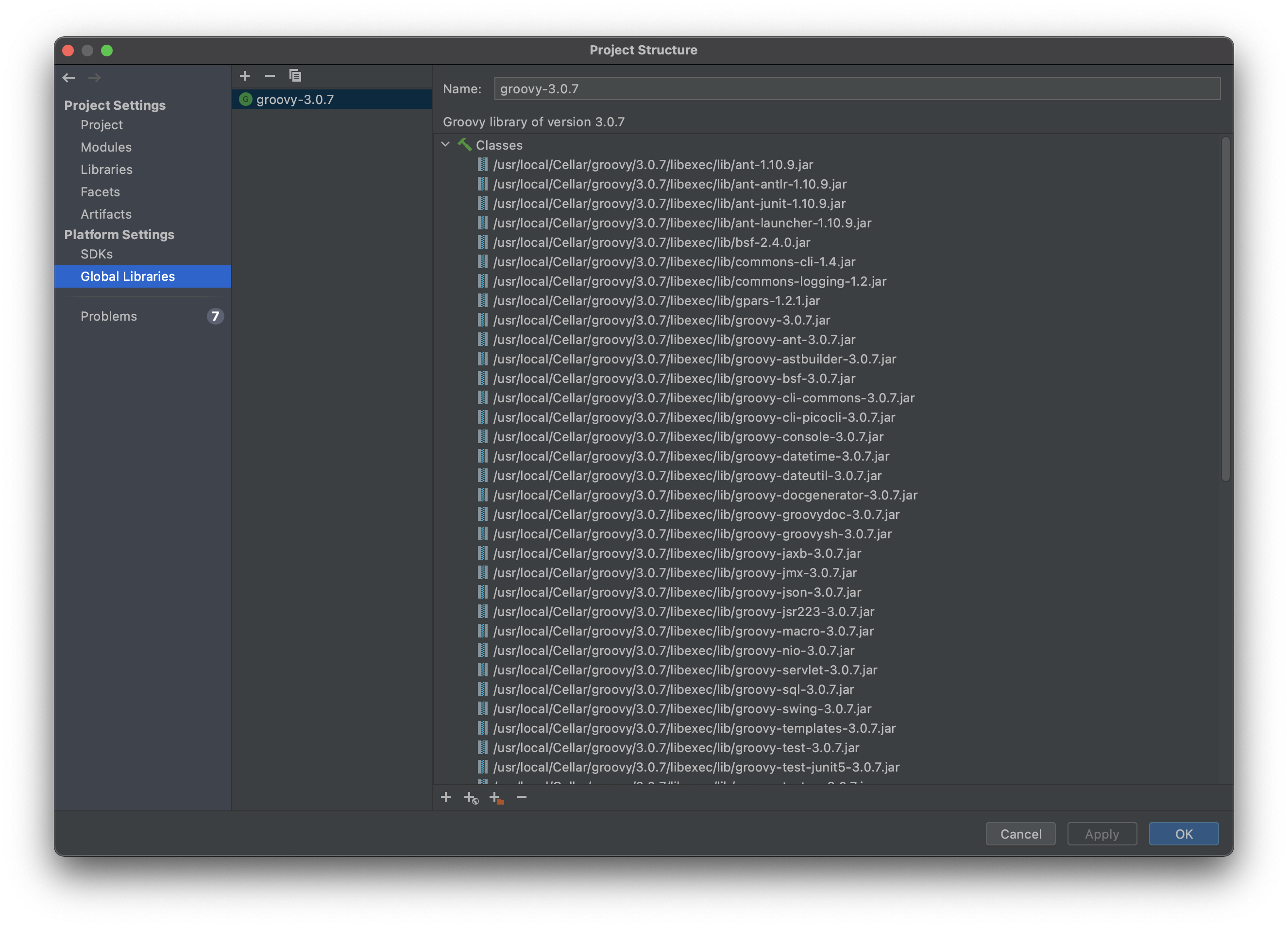This screenshot has width=1288, height=928.
Task: Click the classes list vertical scrollbar
Action: [1225, 309]
